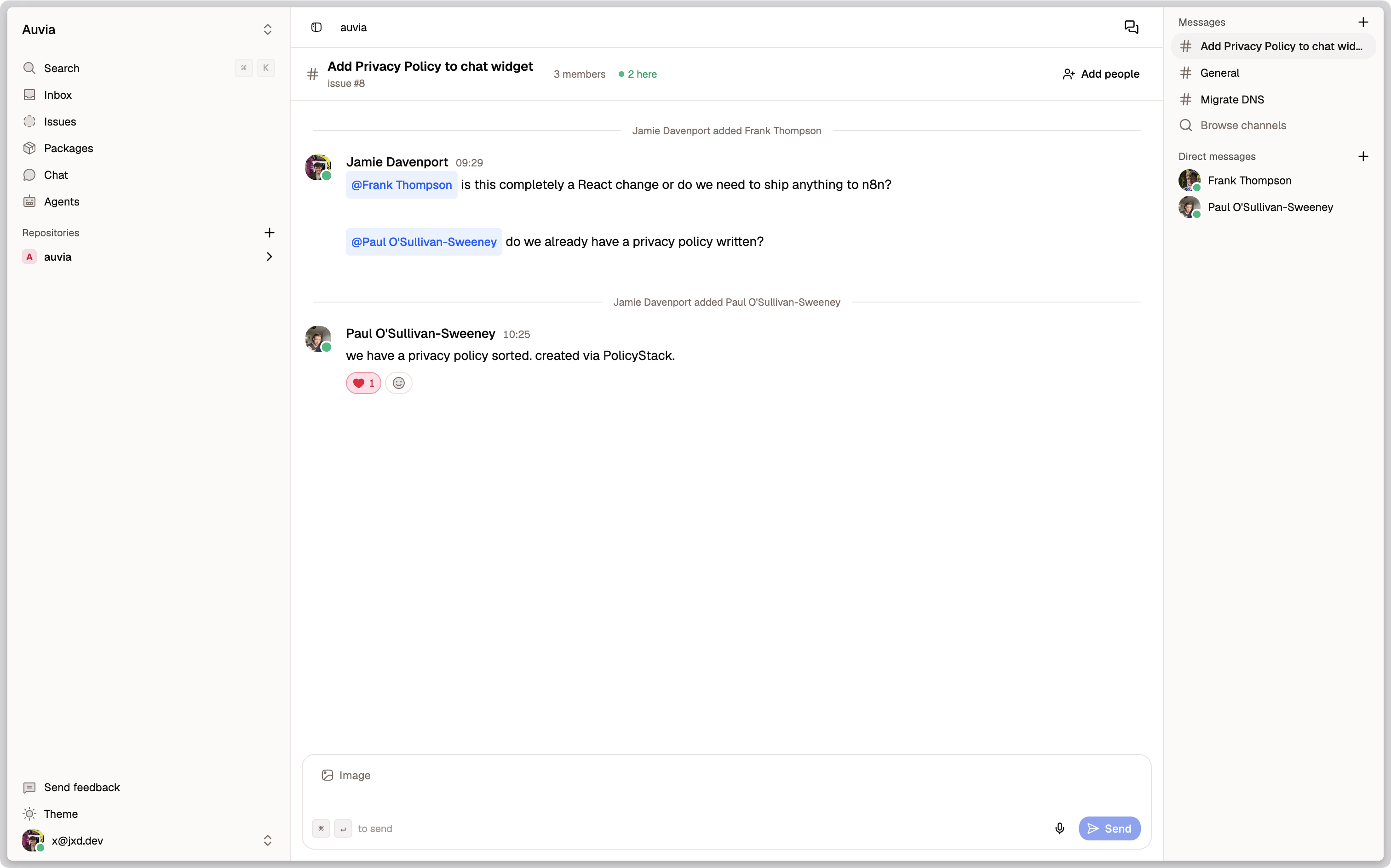Click Add people
Image resolution: width=1391 pixels, height=868 pixels.
click(x=1101, y=74)
